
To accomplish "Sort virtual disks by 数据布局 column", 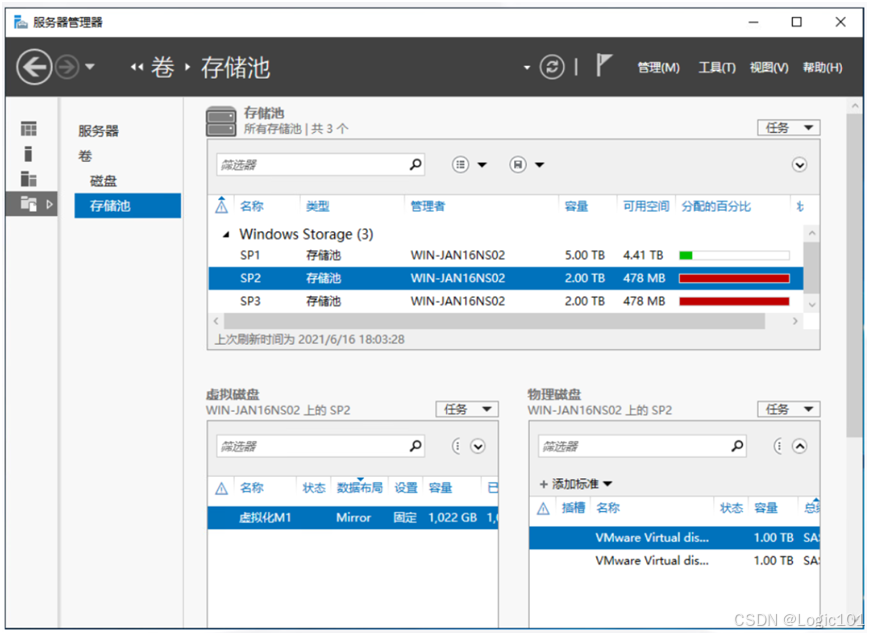I will click(360, 488).
